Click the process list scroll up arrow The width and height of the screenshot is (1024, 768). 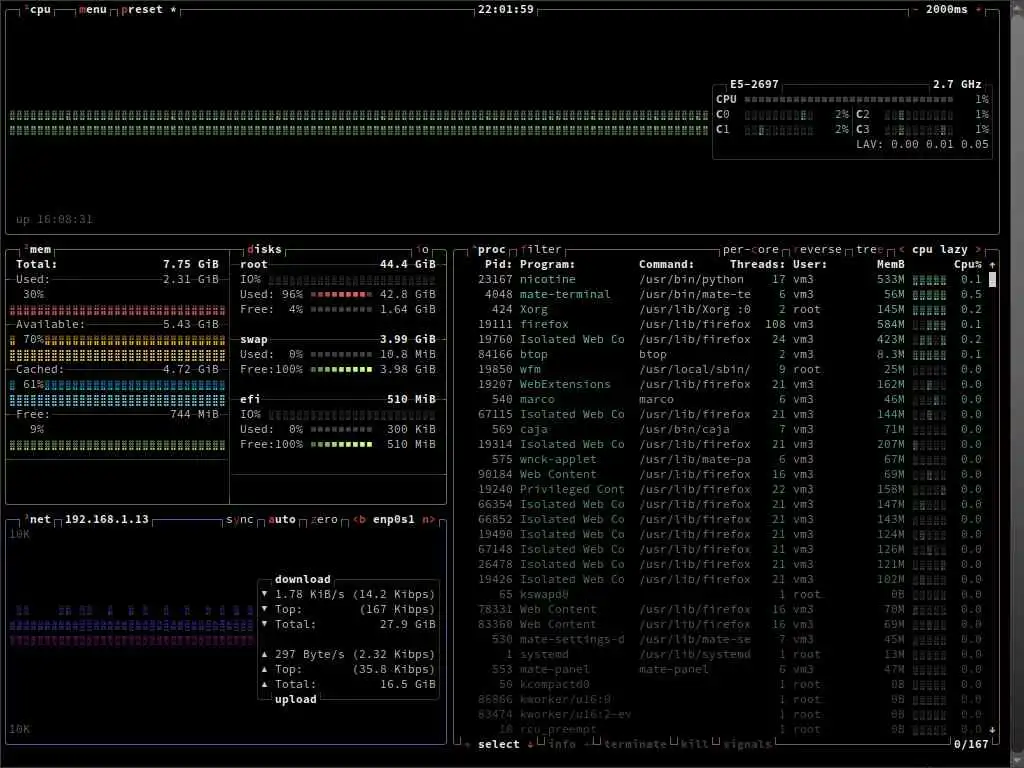coord(993,264)
